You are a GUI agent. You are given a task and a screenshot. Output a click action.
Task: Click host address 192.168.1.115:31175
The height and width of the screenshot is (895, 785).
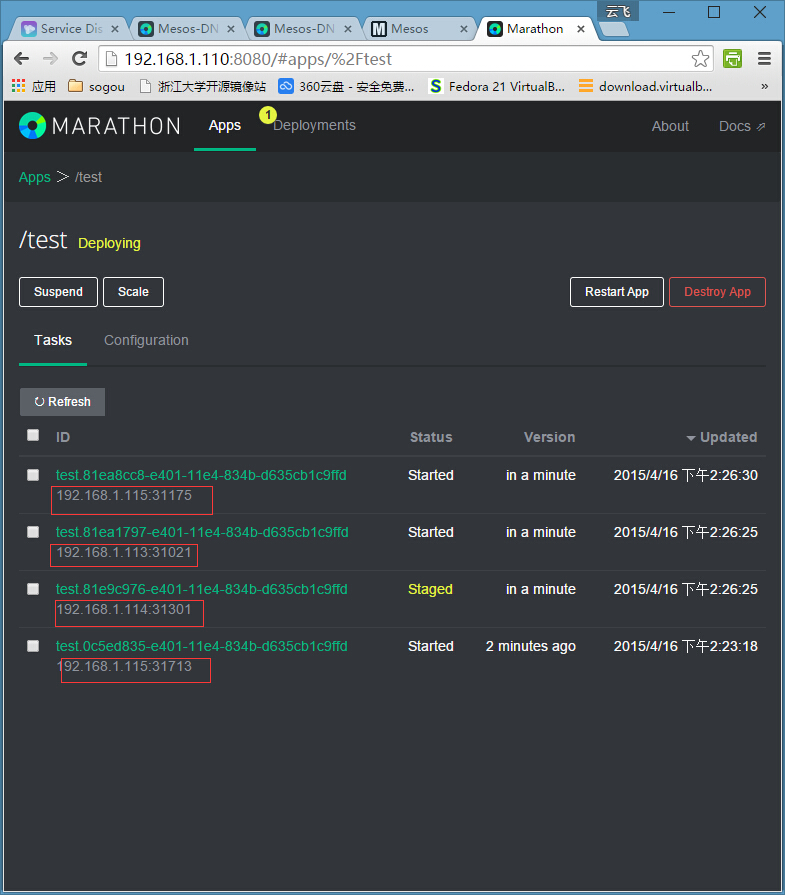(124, 495)
